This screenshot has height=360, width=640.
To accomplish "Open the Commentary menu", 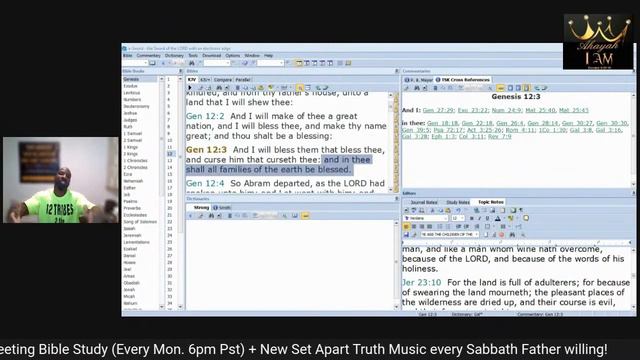I will click(x=149, y=56).
